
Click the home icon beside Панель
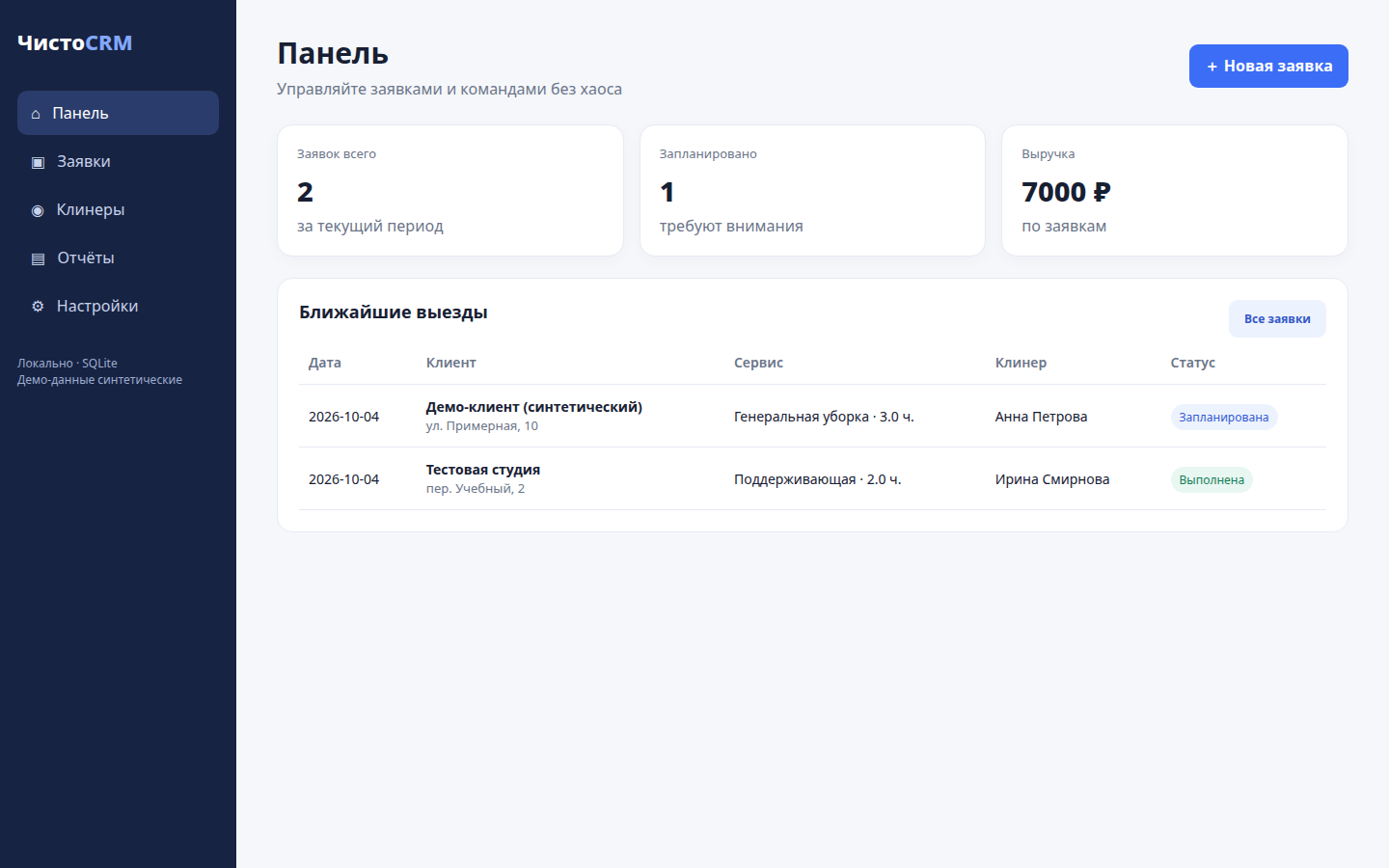pyautogui.click(x=36, y=114)
